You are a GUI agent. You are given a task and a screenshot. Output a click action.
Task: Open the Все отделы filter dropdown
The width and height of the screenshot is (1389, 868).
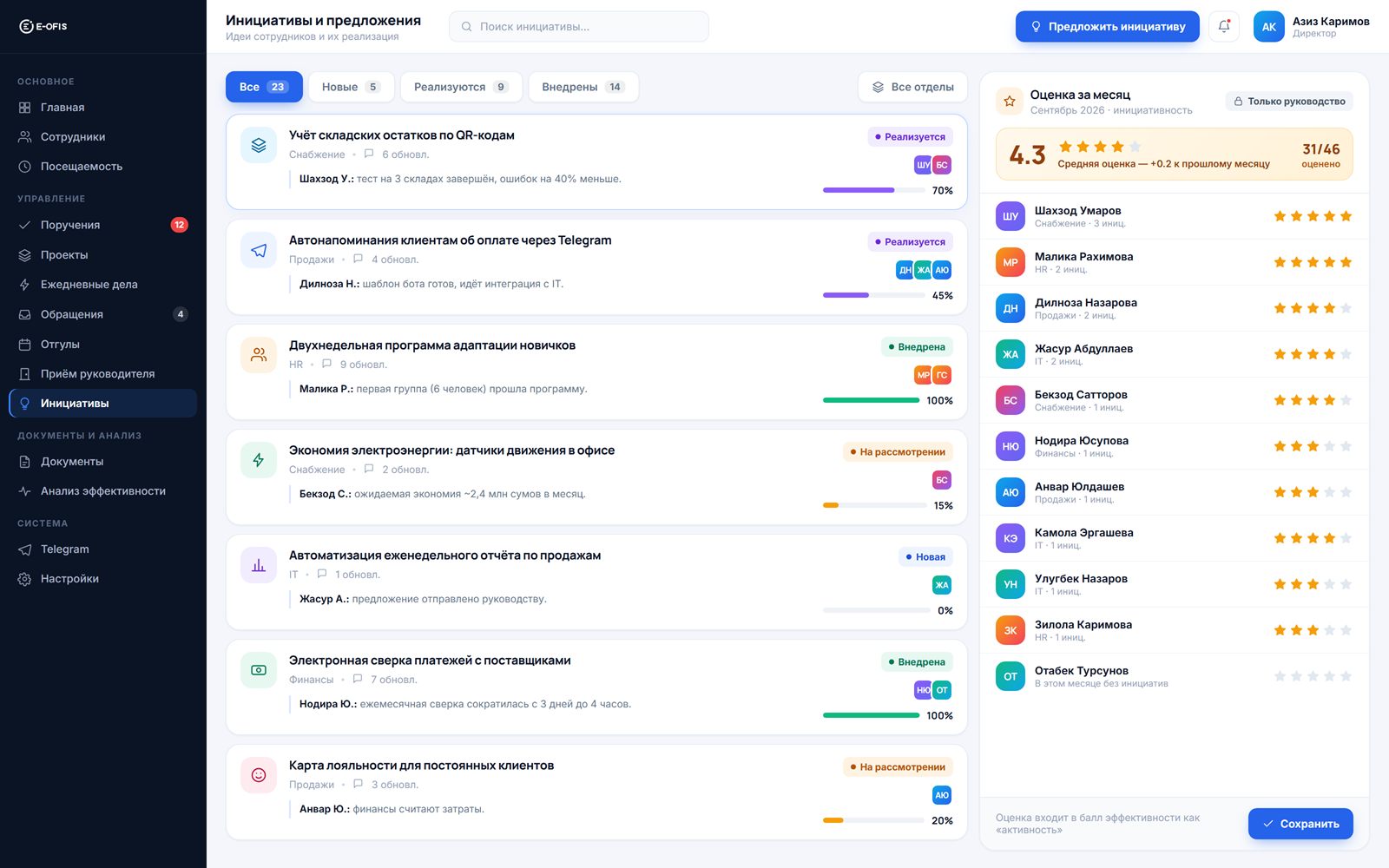click(912, 87)
